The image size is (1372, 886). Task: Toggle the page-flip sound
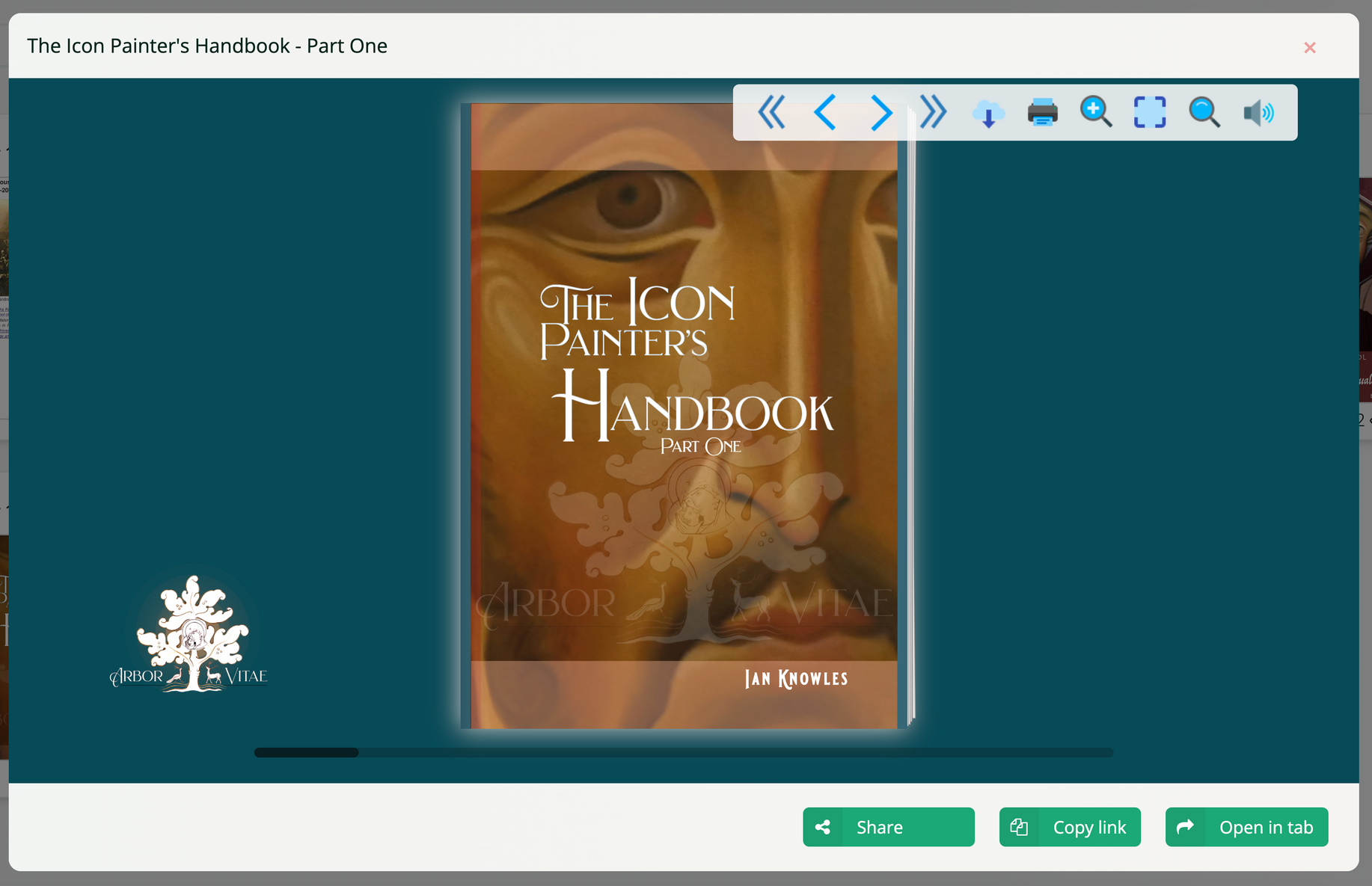(1259, 113)
